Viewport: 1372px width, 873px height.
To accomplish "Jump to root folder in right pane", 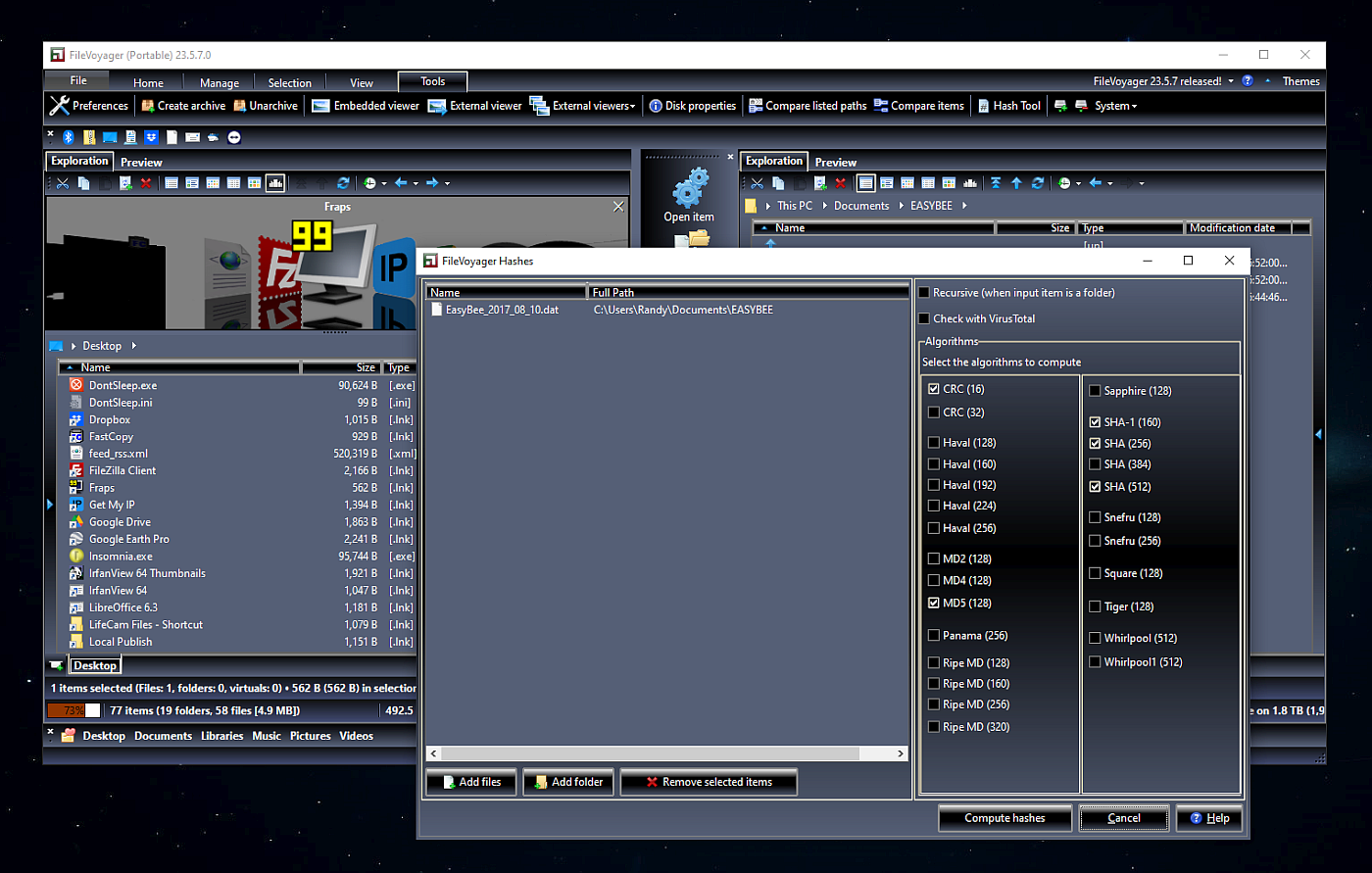I will coord(996,183).
